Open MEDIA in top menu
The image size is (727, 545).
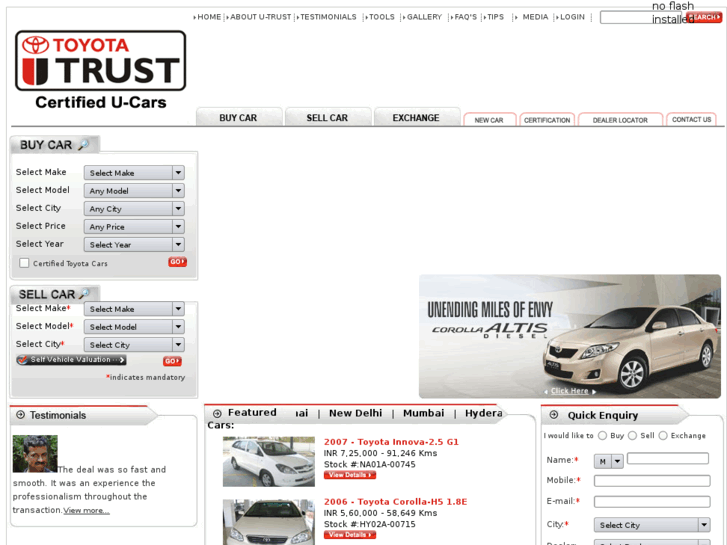(534, 17)
